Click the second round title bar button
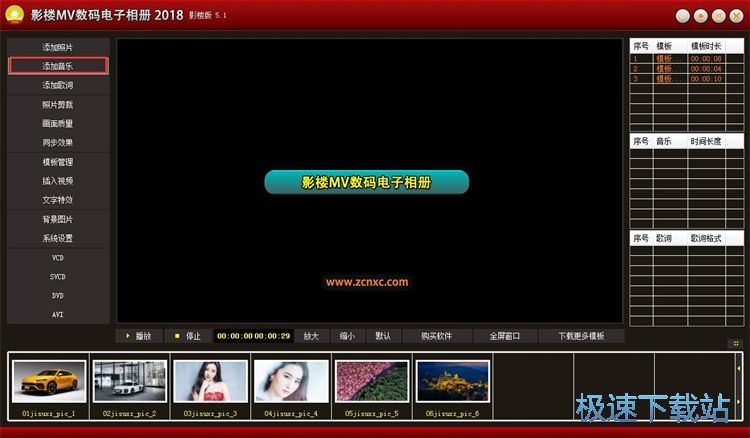 click(x=701, y=16)
